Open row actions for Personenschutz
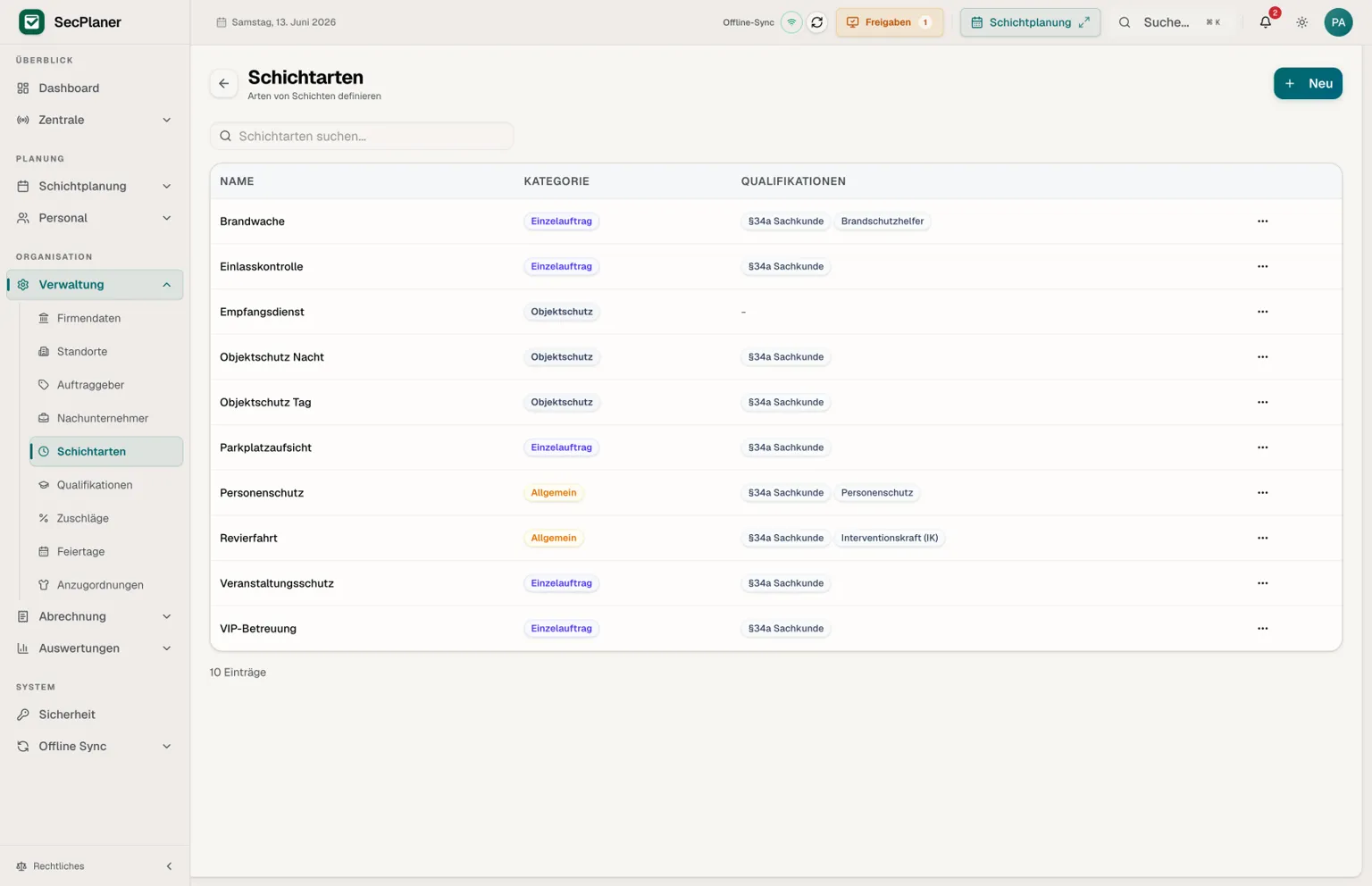This screenshot has width=1372, height=886. (x=1262, y=493)
